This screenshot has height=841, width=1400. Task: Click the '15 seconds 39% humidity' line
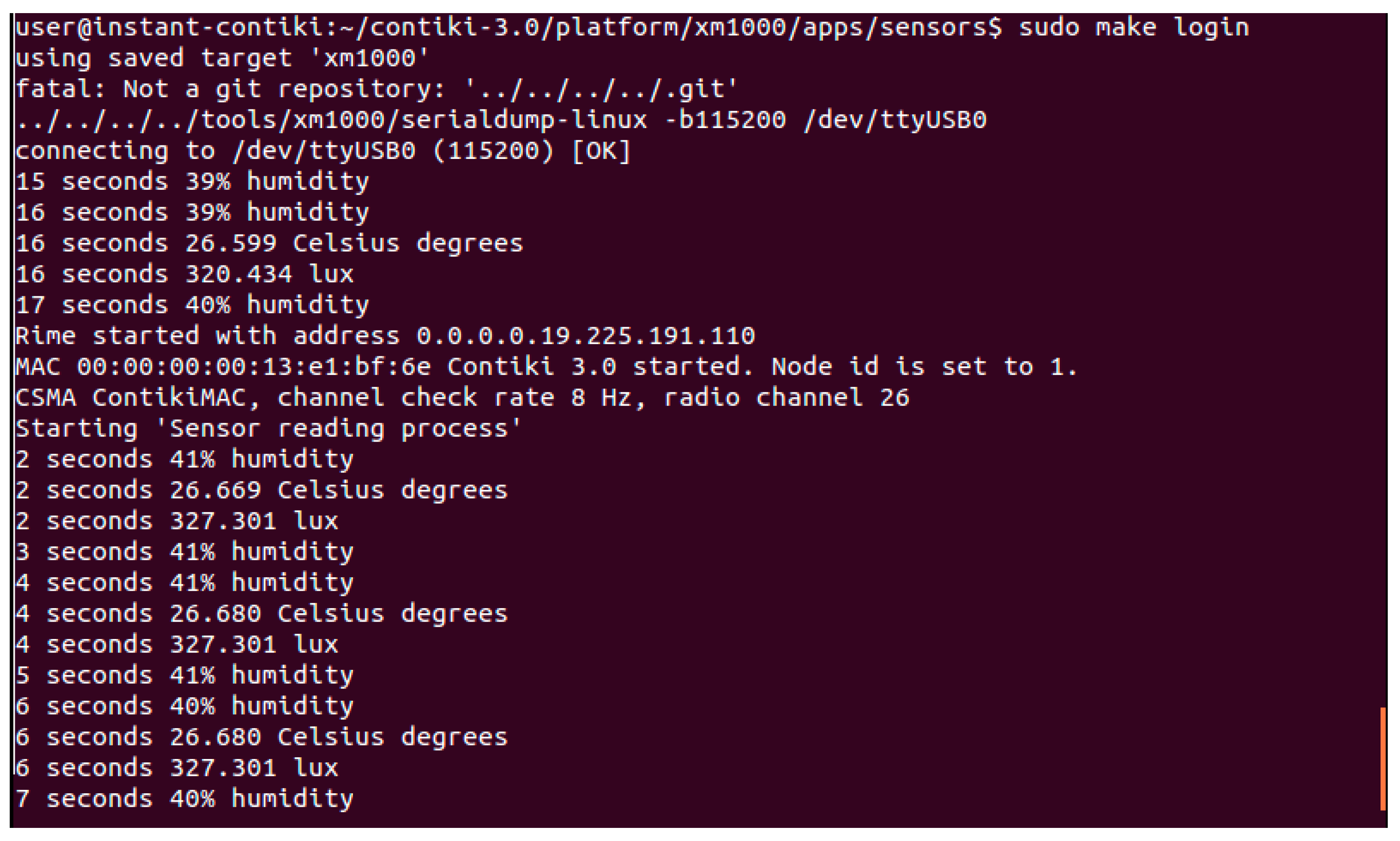coord(191,181)
